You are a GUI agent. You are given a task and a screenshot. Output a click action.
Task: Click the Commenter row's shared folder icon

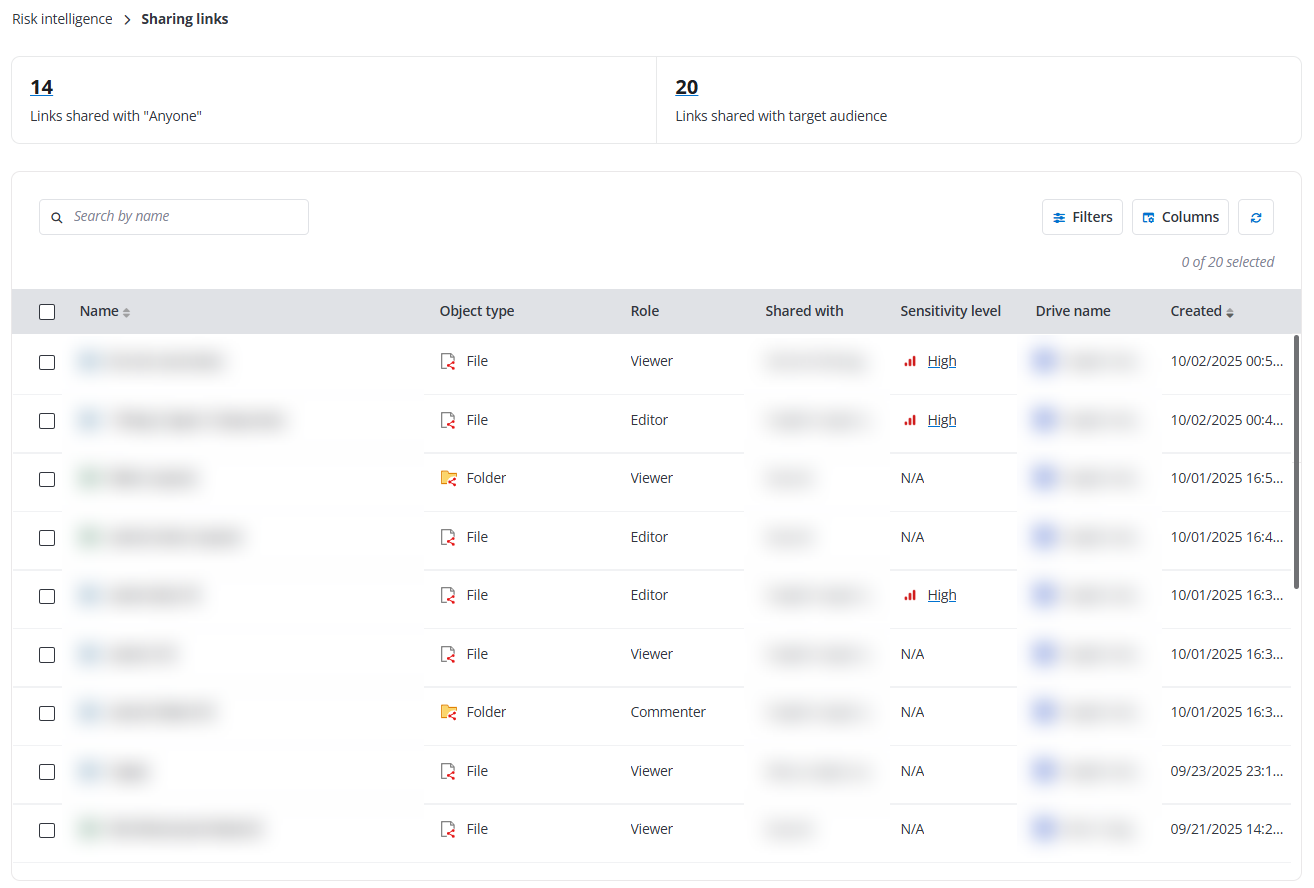coord(448,712)
